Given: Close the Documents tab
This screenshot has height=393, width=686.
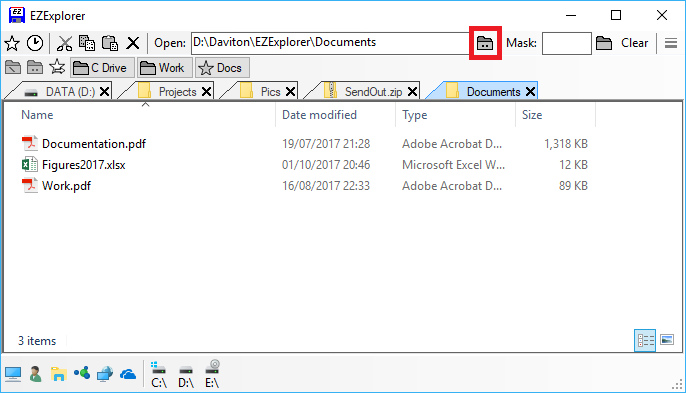Looking at the screenshot, I should click(530, 91).
